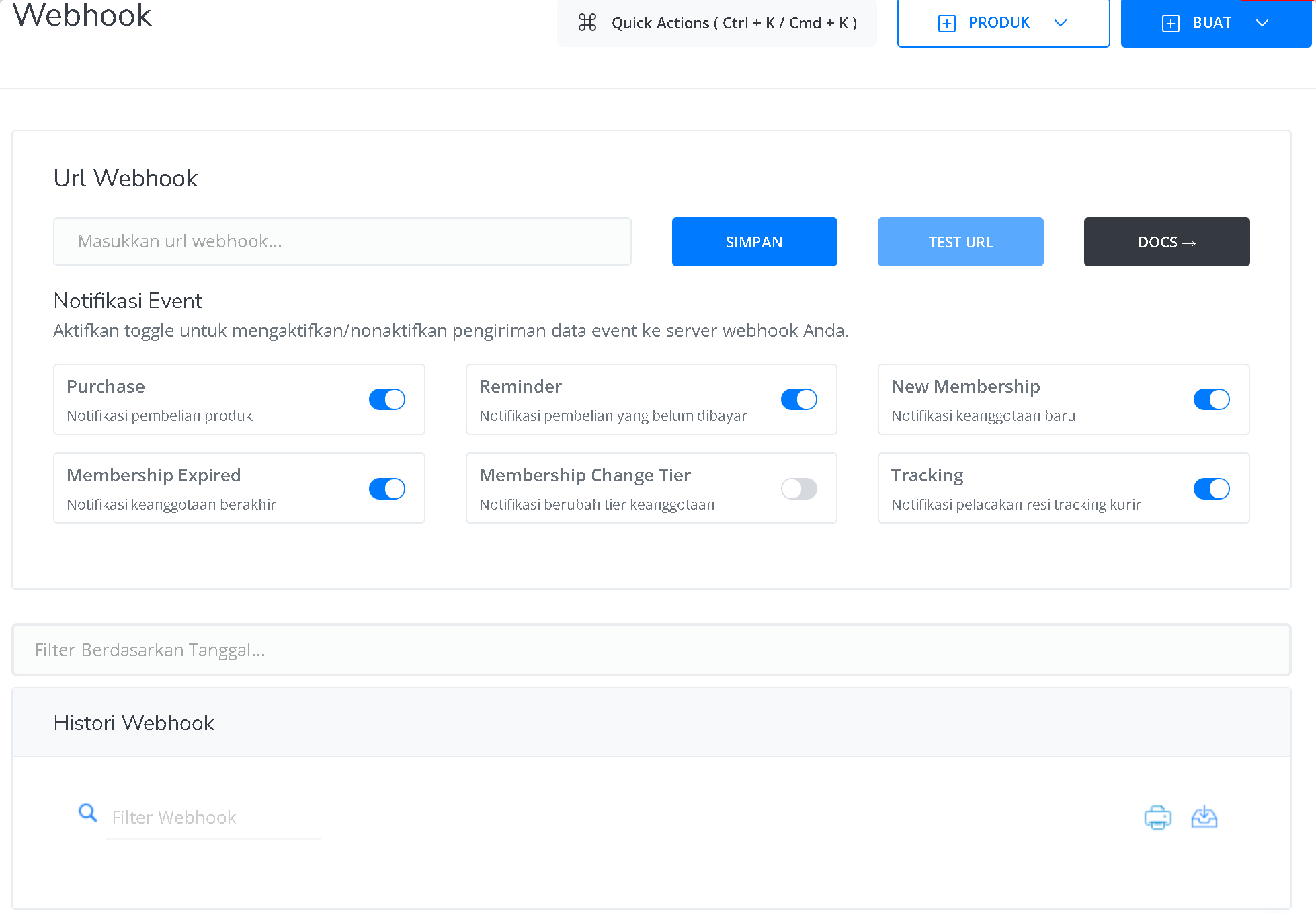Click the print icon in Histori Webhook
Image resolution: width=1316 pixels, height=913 pixels.
click(x=1157, y=818)
